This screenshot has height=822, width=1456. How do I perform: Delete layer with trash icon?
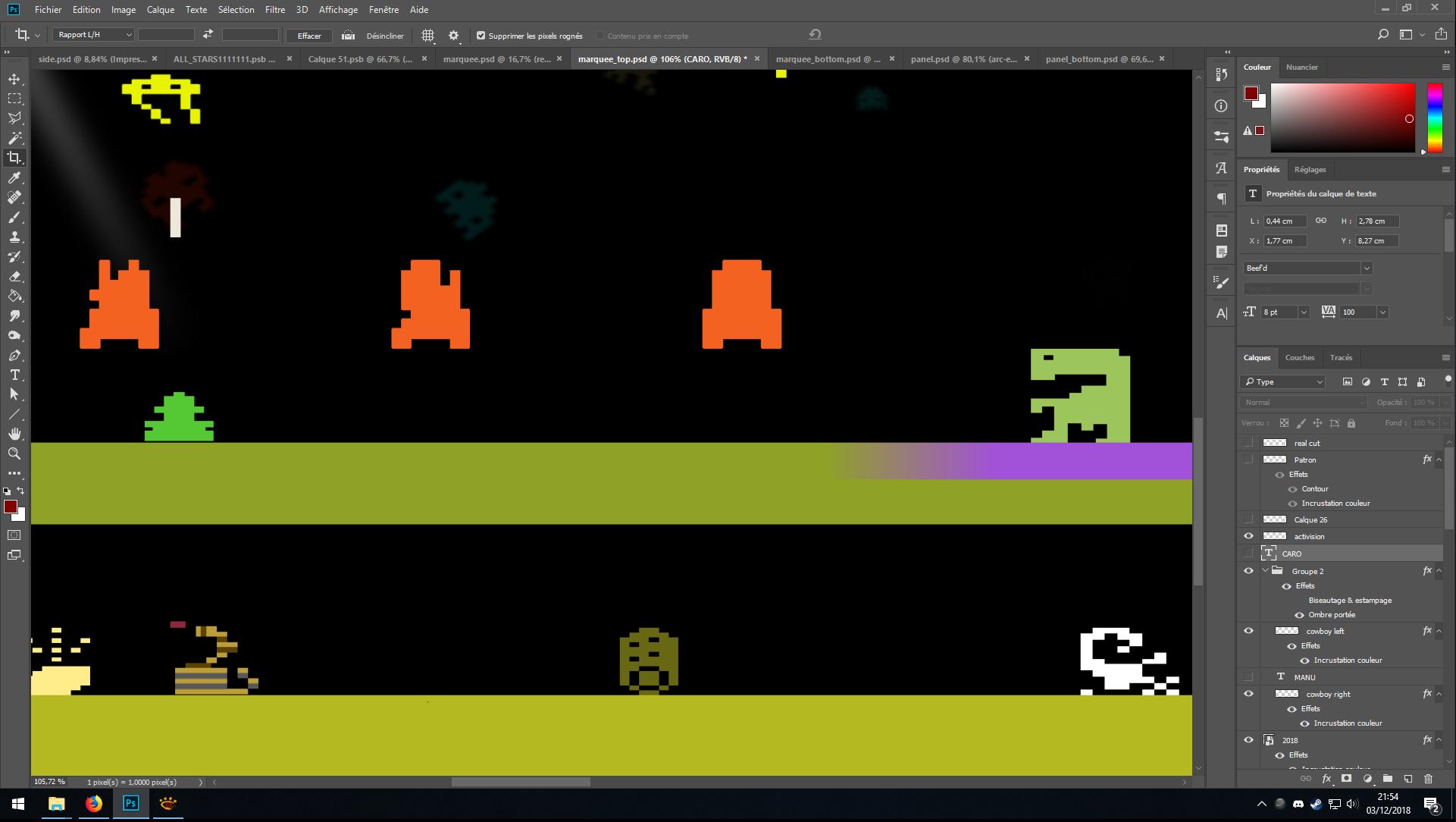(1428, 778)
